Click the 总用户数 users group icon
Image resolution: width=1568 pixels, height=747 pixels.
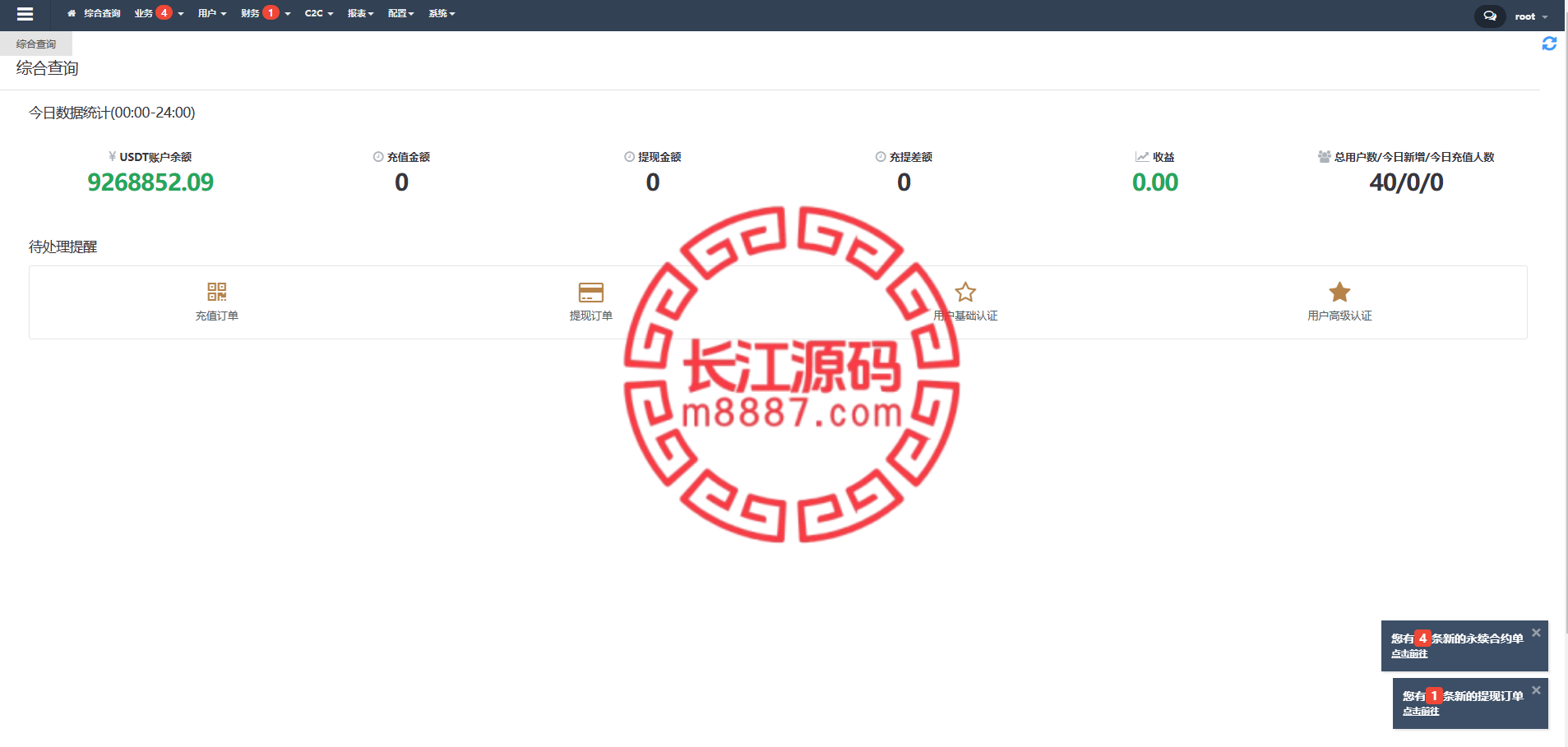pos(1325,156)
